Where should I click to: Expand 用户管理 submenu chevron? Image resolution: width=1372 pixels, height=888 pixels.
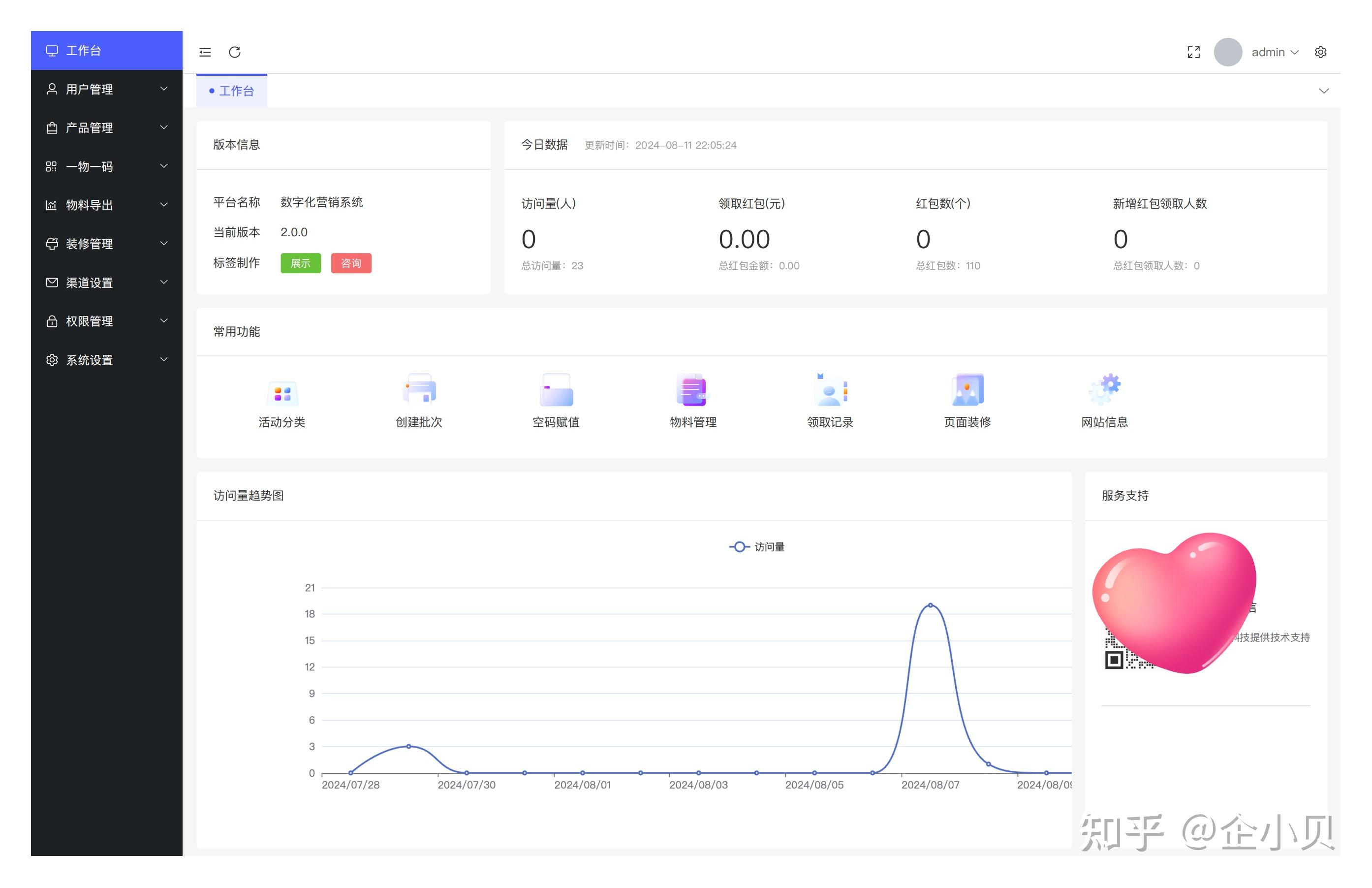(164, 89)
